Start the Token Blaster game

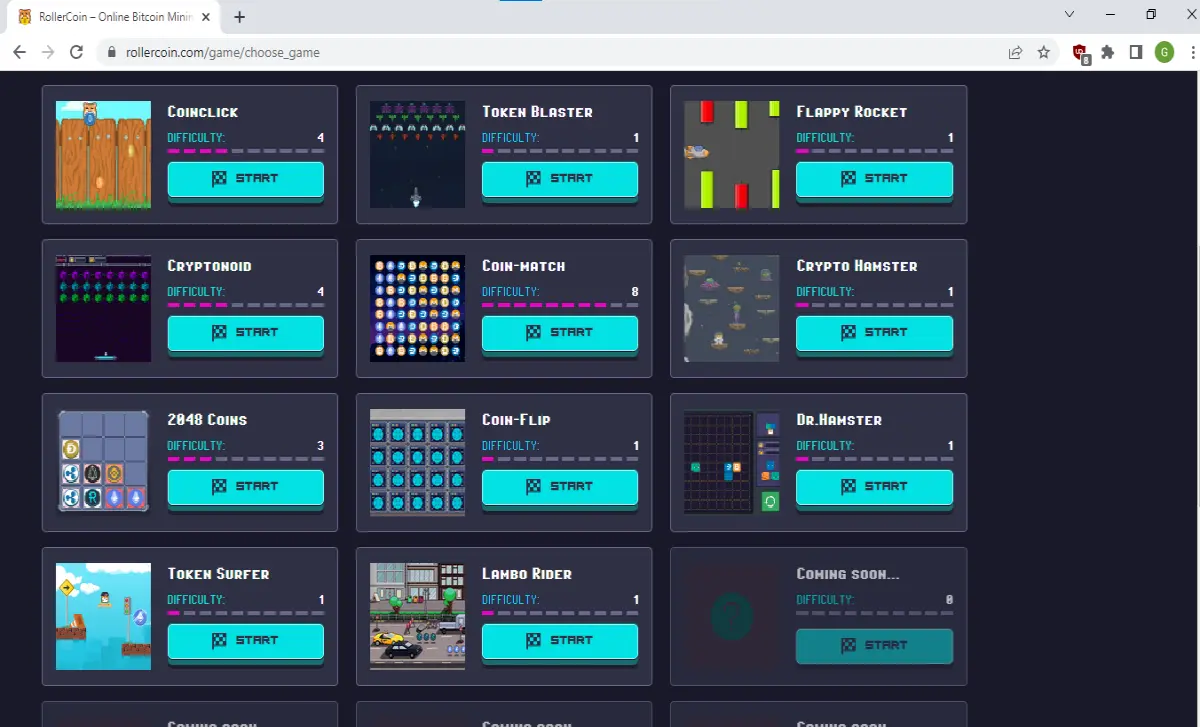560,179
